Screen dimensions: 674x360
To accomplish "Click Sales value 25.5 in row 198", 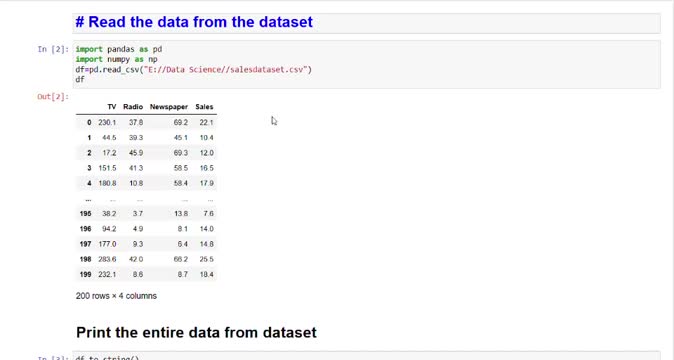I will point(207,259).
